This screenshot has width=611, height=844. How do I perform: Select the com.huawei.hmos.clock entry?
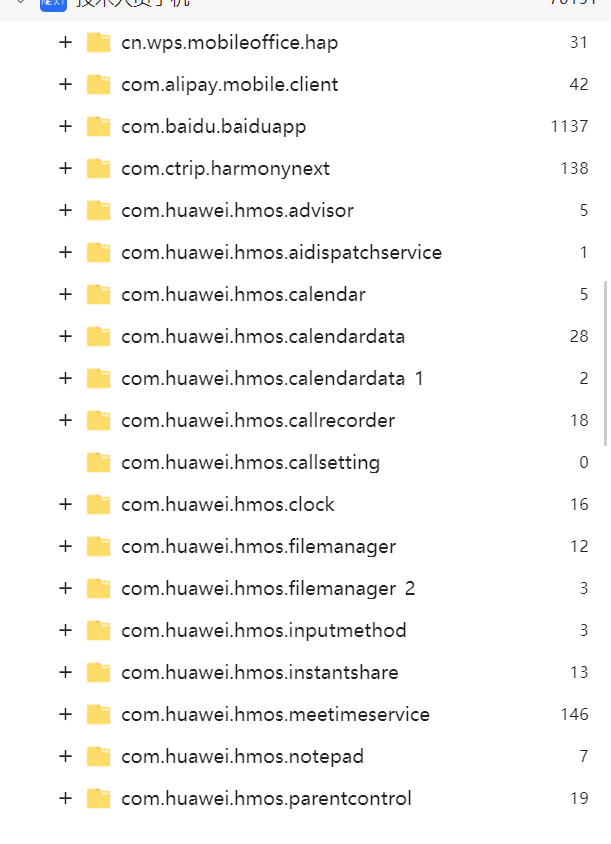(228, 504)
